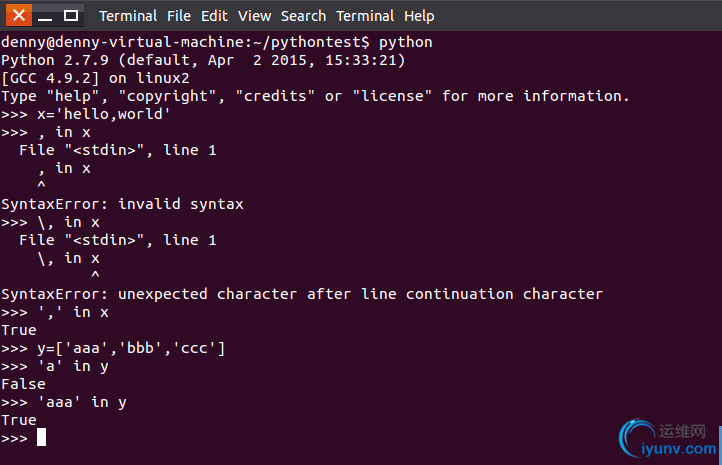Minimize the terminal window

45,16
